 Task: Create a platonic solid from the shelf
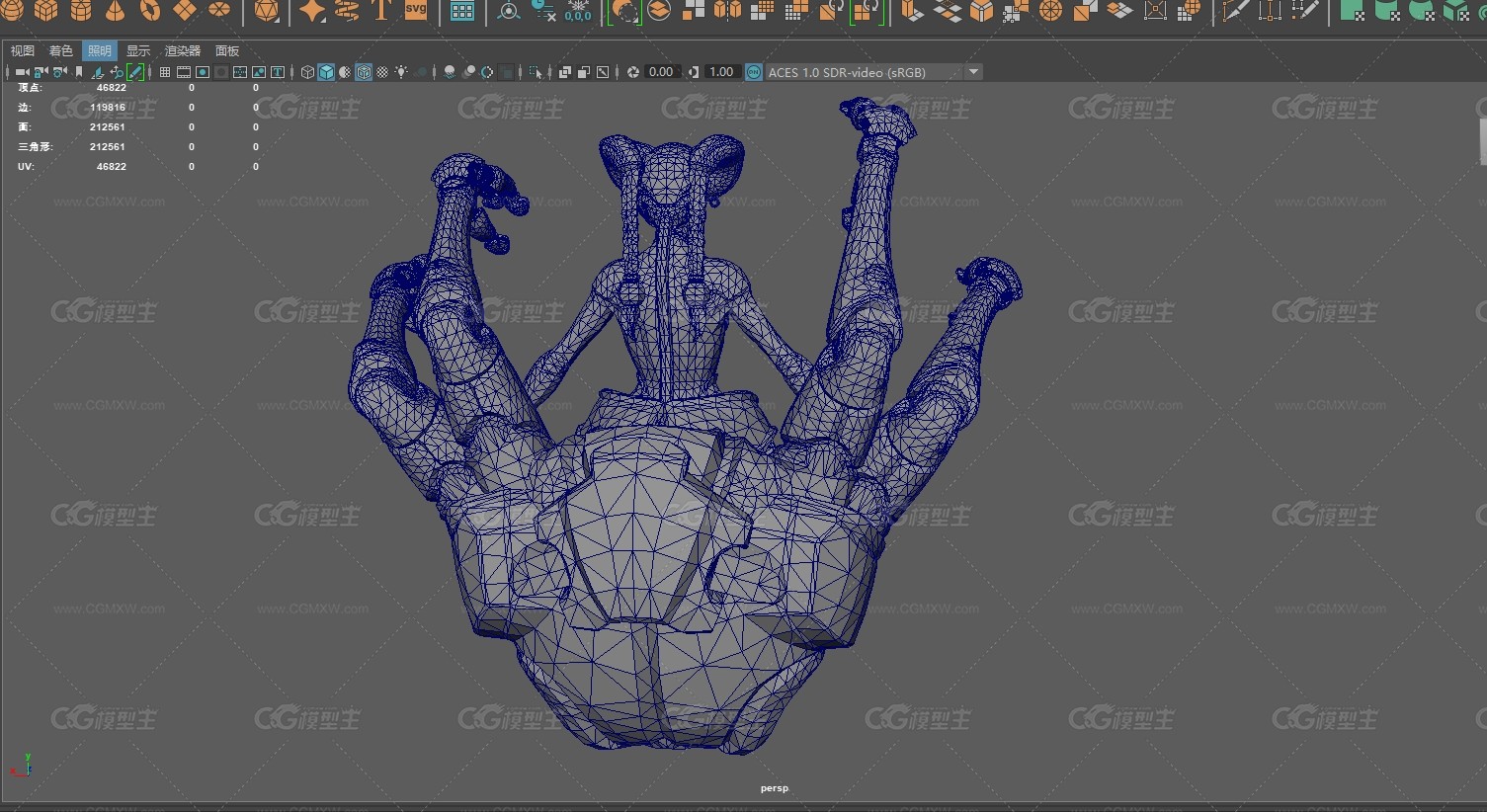266,10
